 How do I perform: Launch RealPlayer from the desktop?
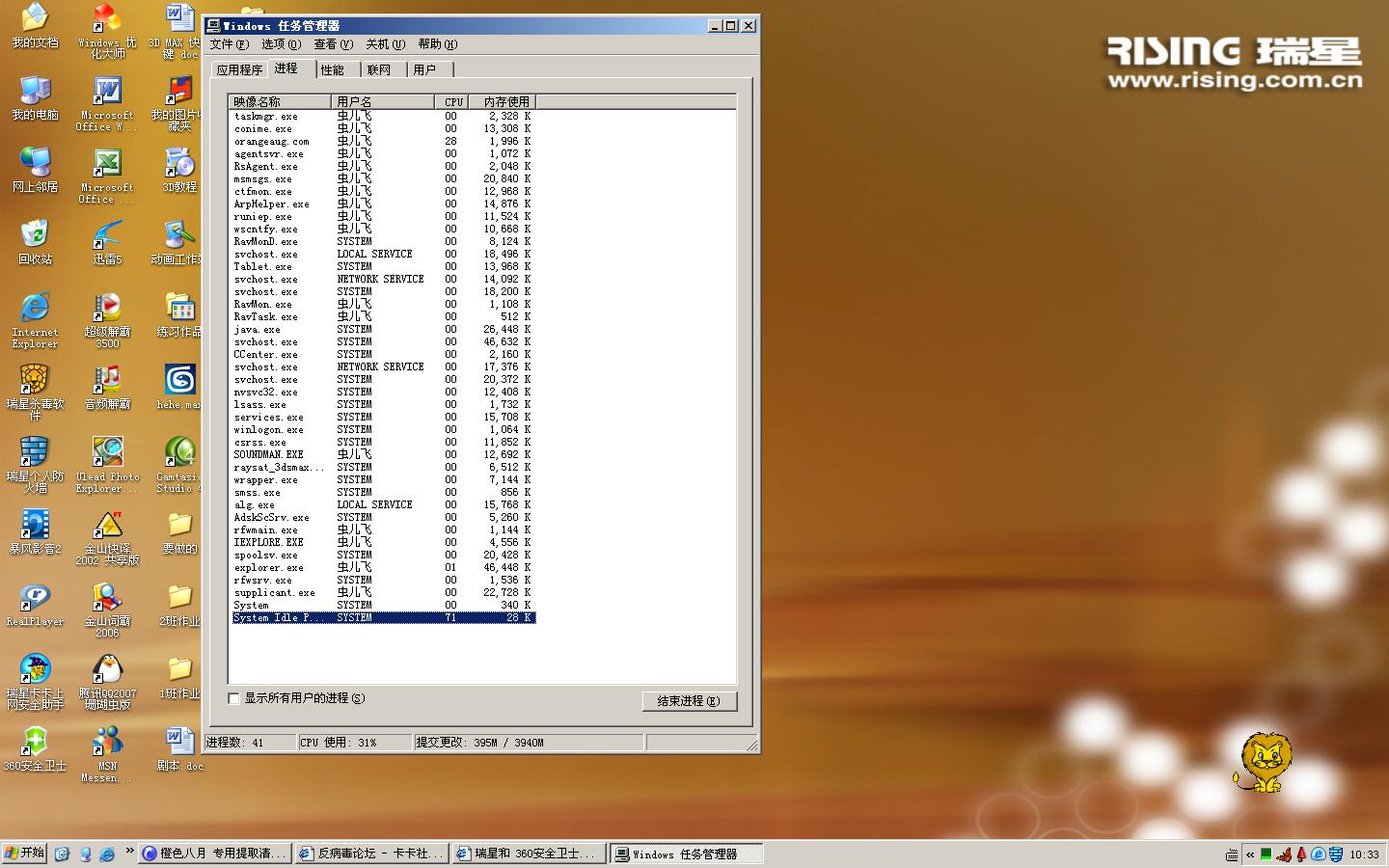point(35,599)
